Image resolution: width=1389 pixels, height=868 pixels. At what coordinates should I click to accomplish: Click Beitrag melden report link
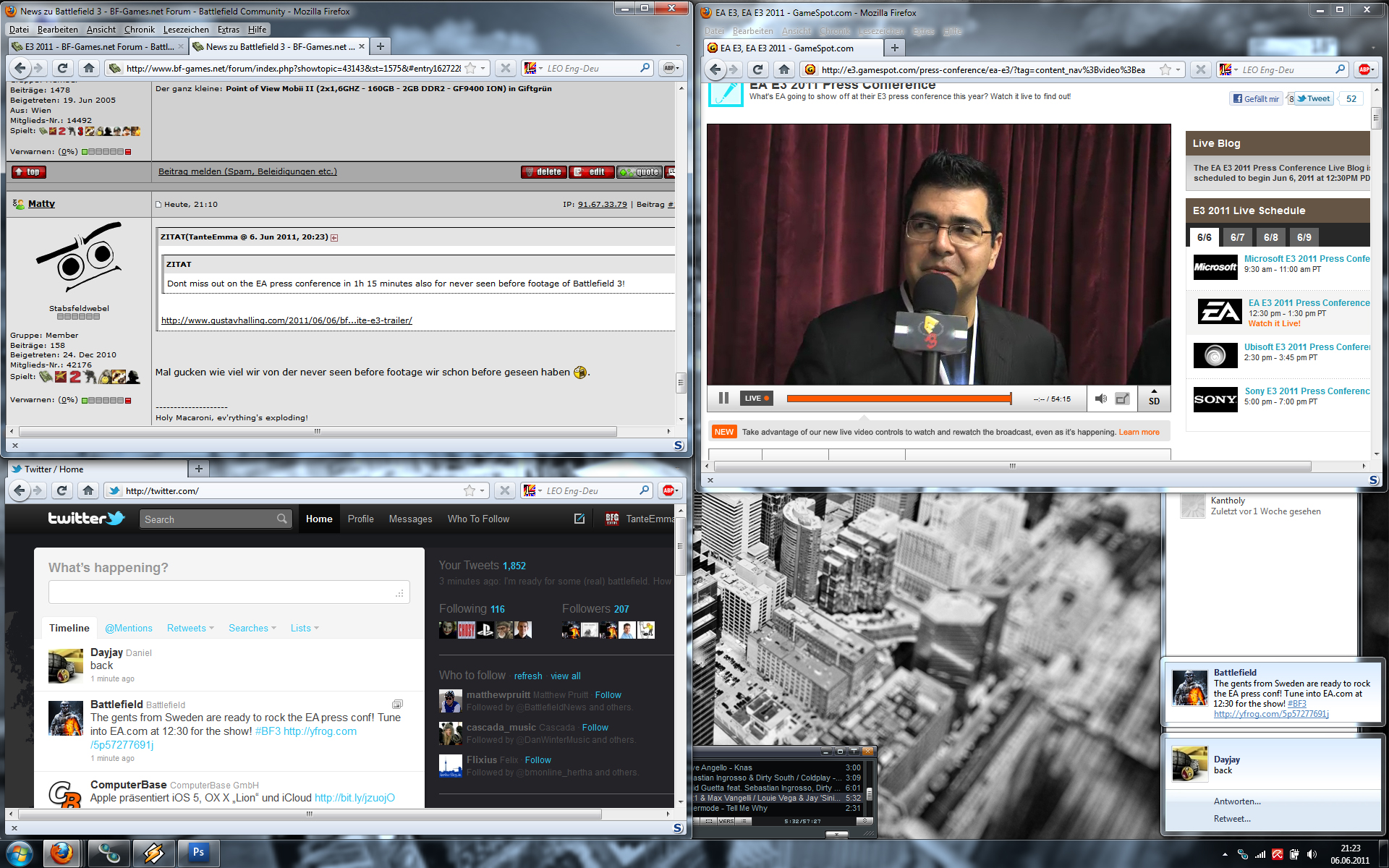[x=247, y=171]
